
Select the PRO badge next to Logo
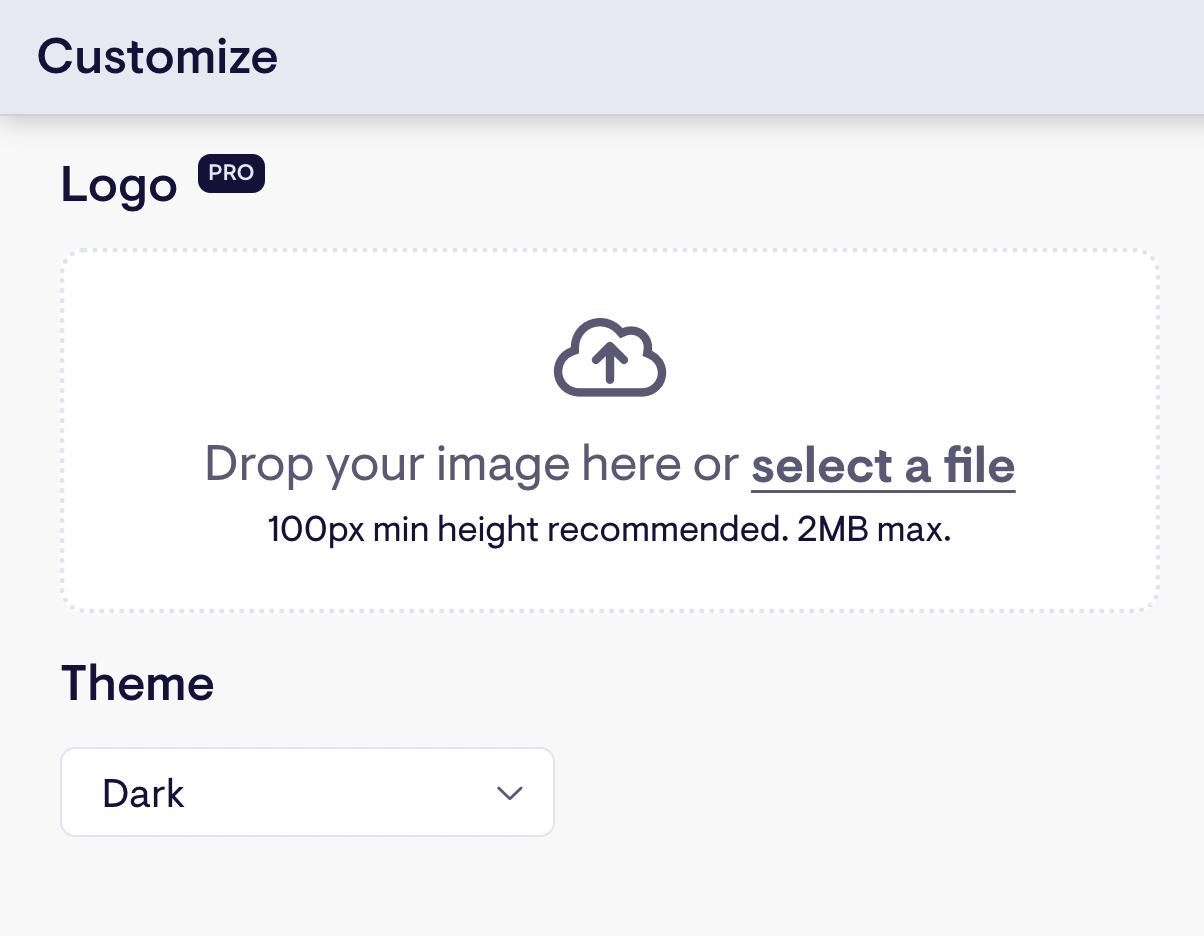point(231,173)
